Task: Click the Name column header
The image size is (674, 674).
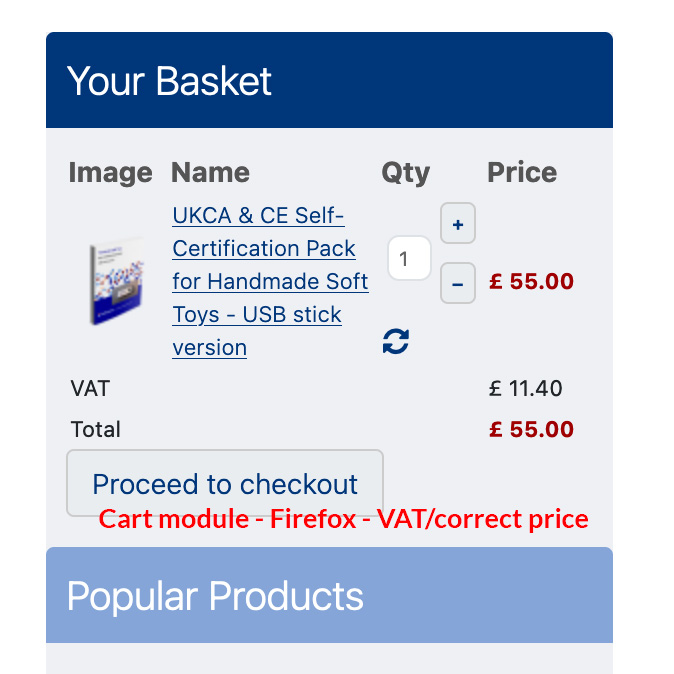Action: 210,172
